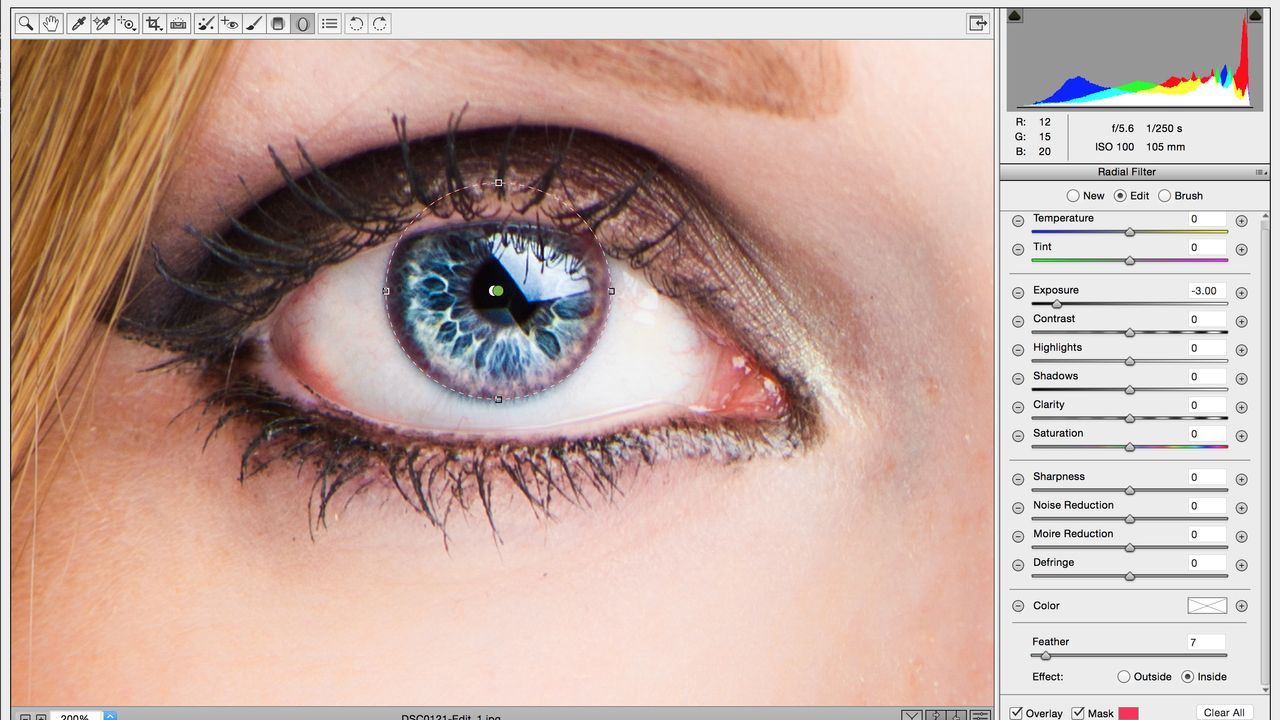Decrease Temperature with minus button
Image resolution: width=1280 pixels, height=720 pixels.
point(1018,221)
